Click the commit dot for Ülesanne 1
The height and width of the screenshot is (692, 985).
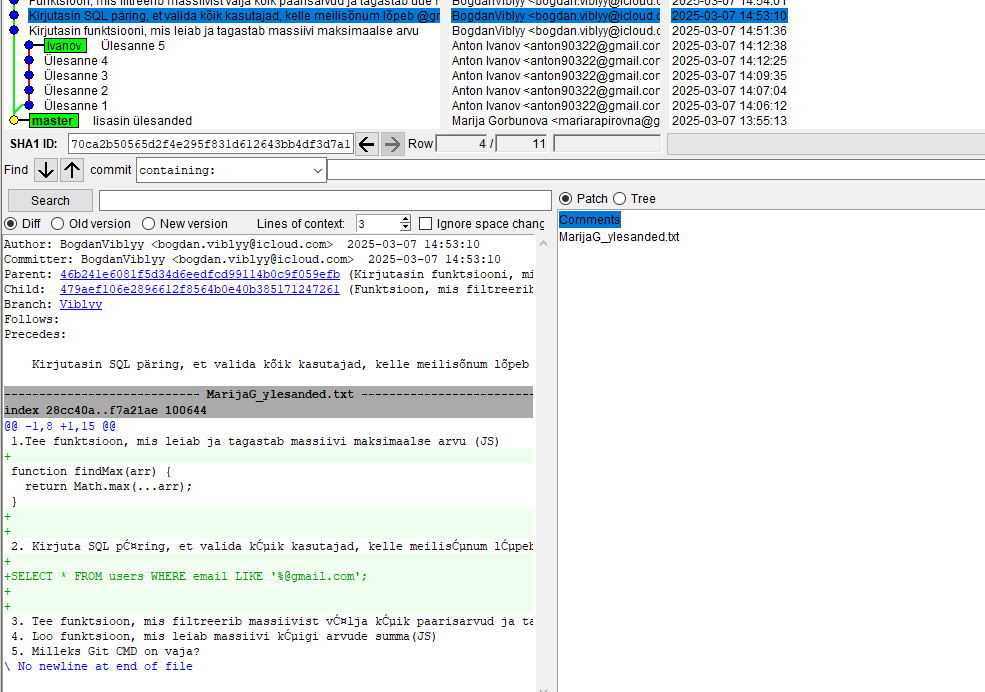point(29,105)
